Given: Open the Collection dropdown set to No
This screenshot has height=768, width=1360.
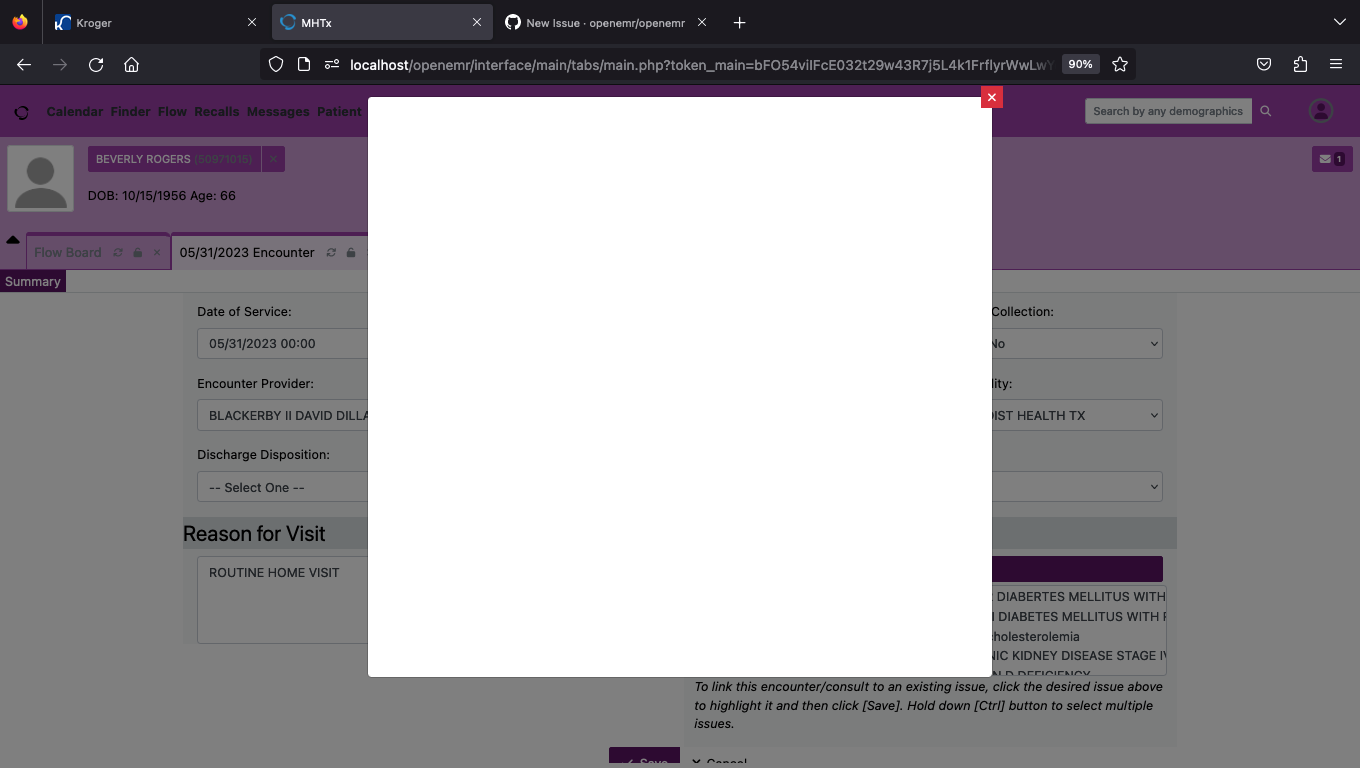Looking at the screenshot, I should pos(1078,343).
